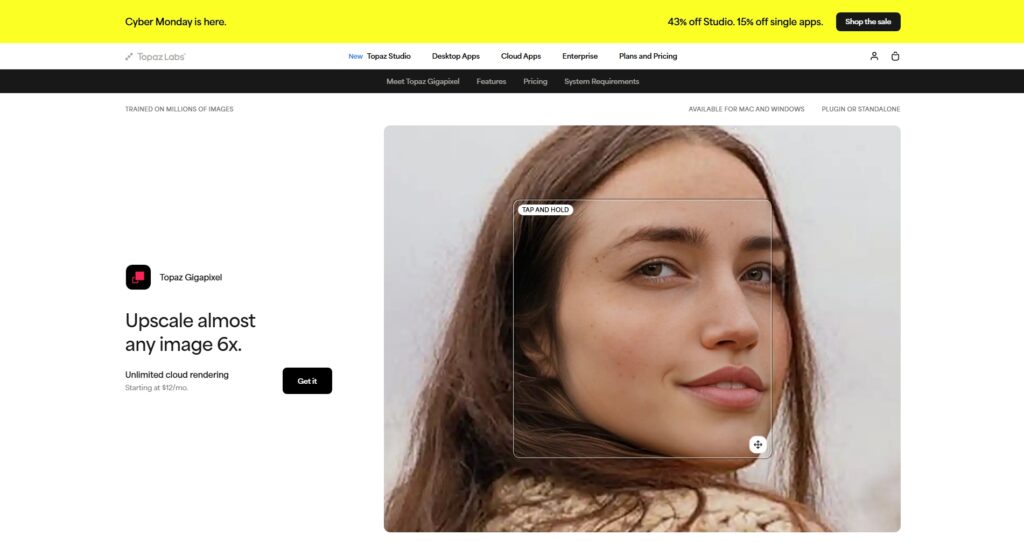Open the Desktop Apps menu
The image size is (1024, 542).
[456, 56]
